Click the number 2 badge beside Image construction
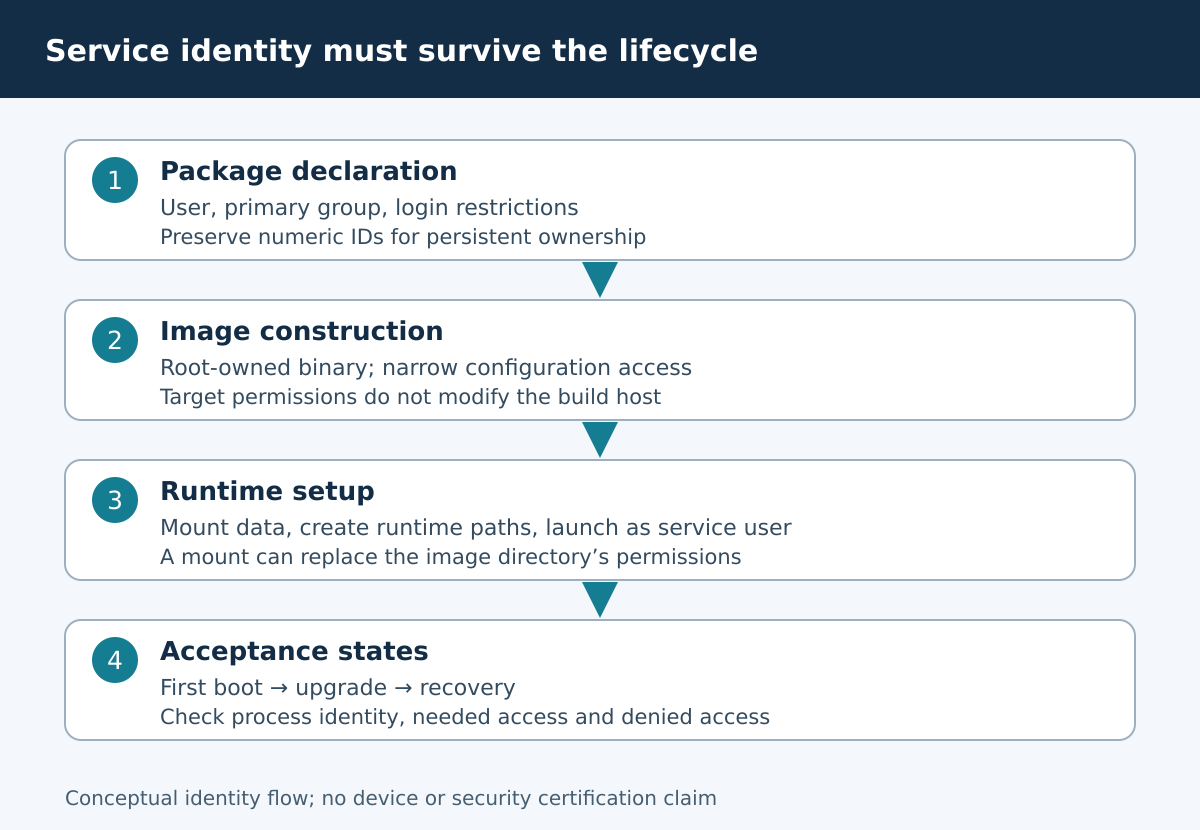Image resolution: width=1200 pixels, height=830 pixels. point(115,340)
